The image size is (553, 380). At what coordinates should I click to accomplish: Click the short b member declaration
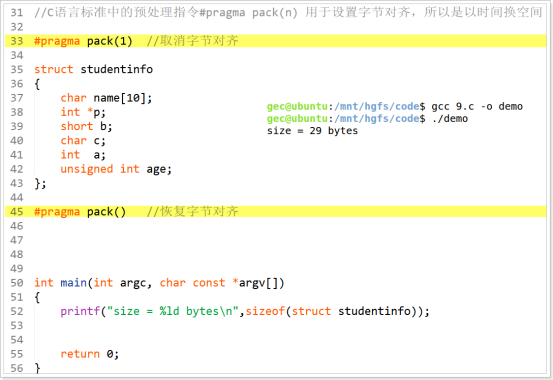click(86, 126)
